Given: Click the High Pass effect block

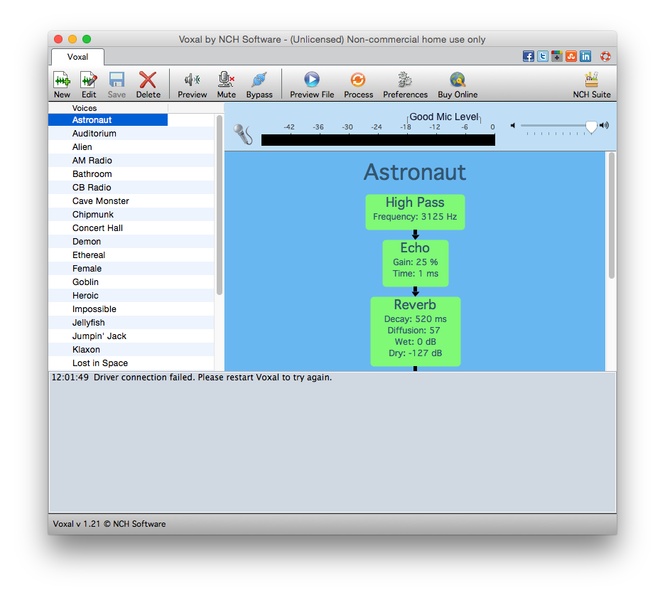Looking at the screenshot, I should tap(415, 212).
